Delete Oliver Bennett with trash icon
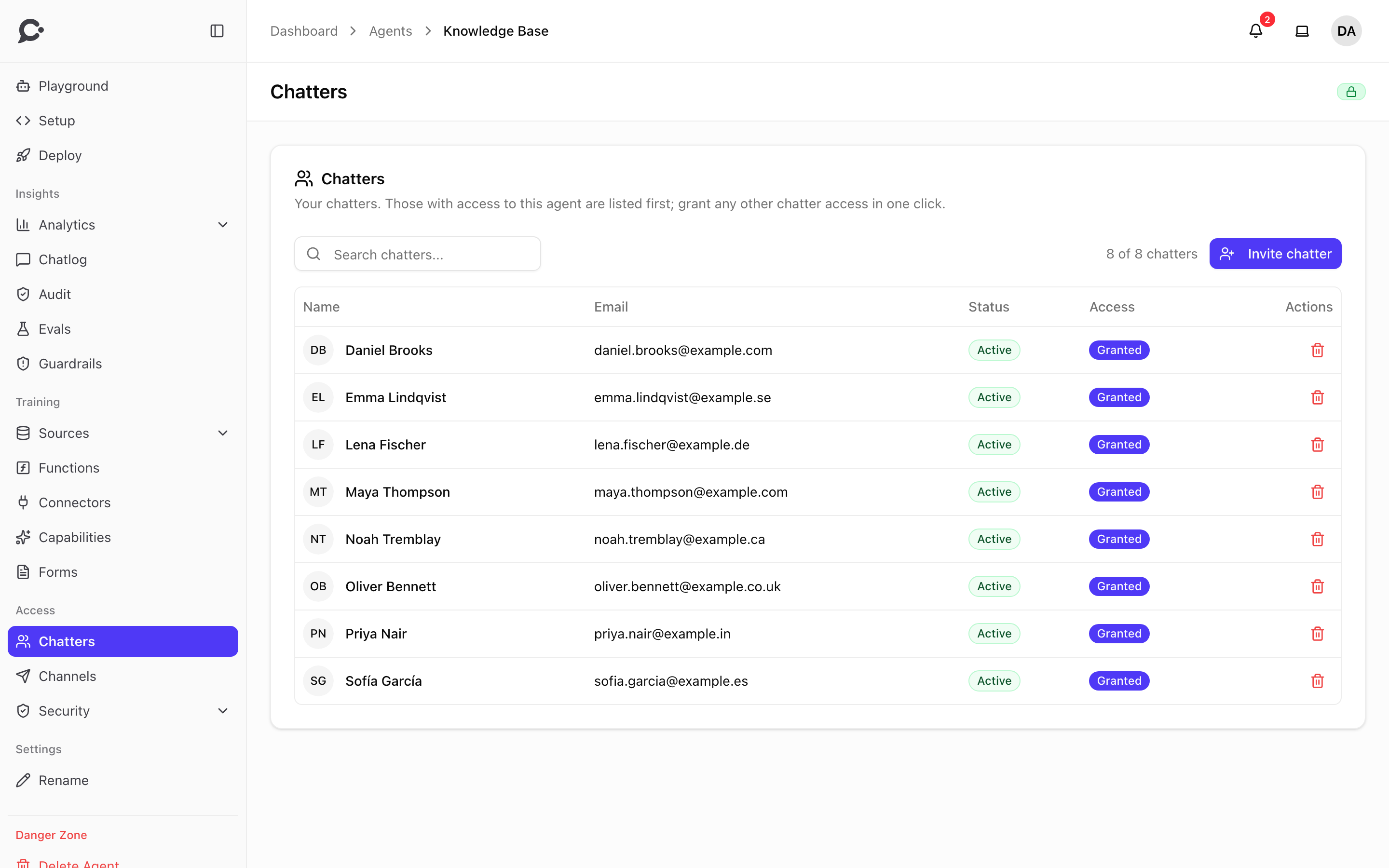The height and width of the screenshot is (868, 1389). [x=1318, y=586]
